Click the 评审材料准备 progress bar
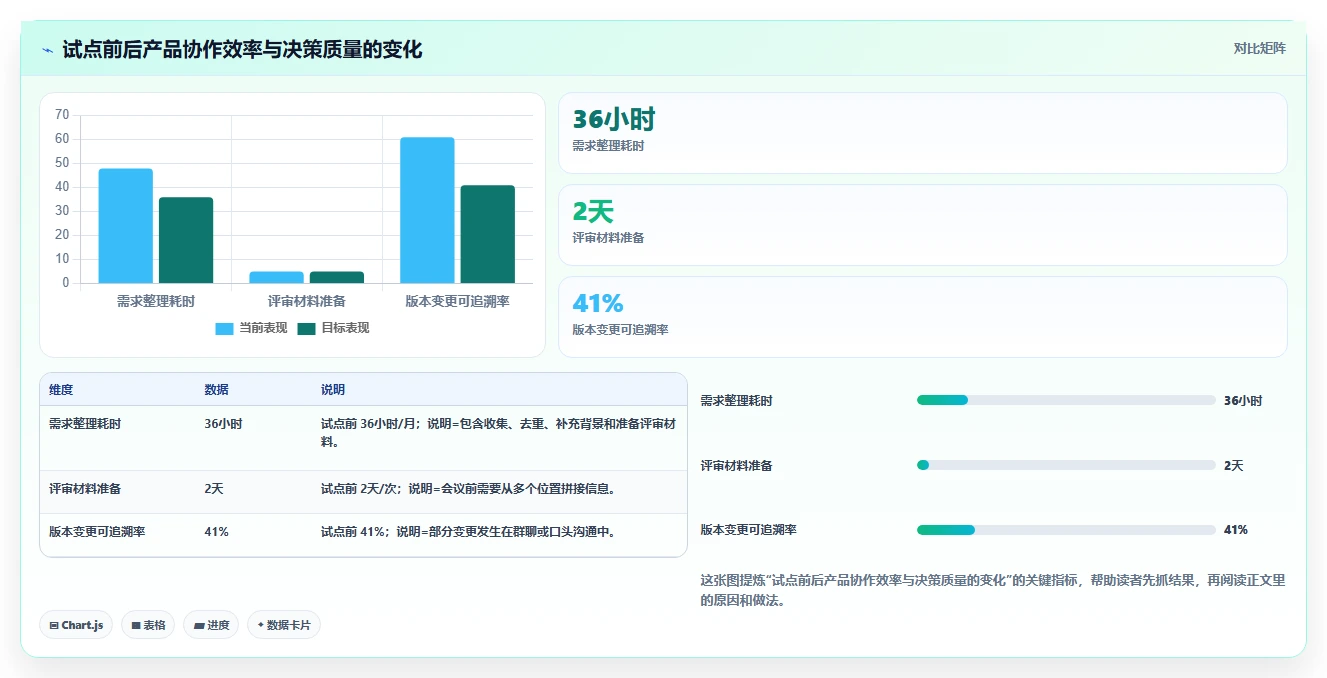Viewport: 1327px width, 678px height. (x=1066, y=465)
